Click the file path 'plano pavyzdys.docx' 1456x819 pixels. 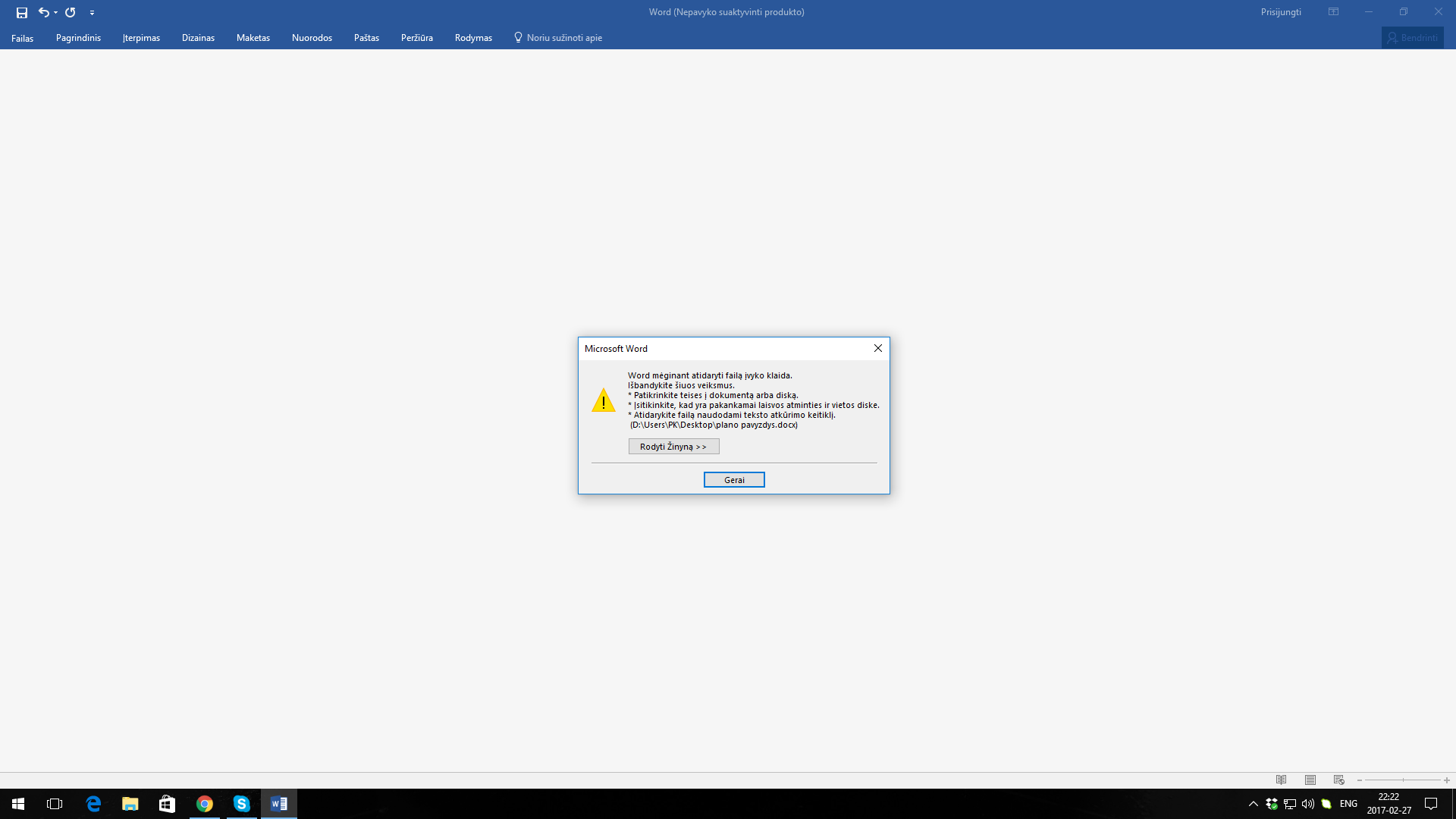[x=714, y=425]
